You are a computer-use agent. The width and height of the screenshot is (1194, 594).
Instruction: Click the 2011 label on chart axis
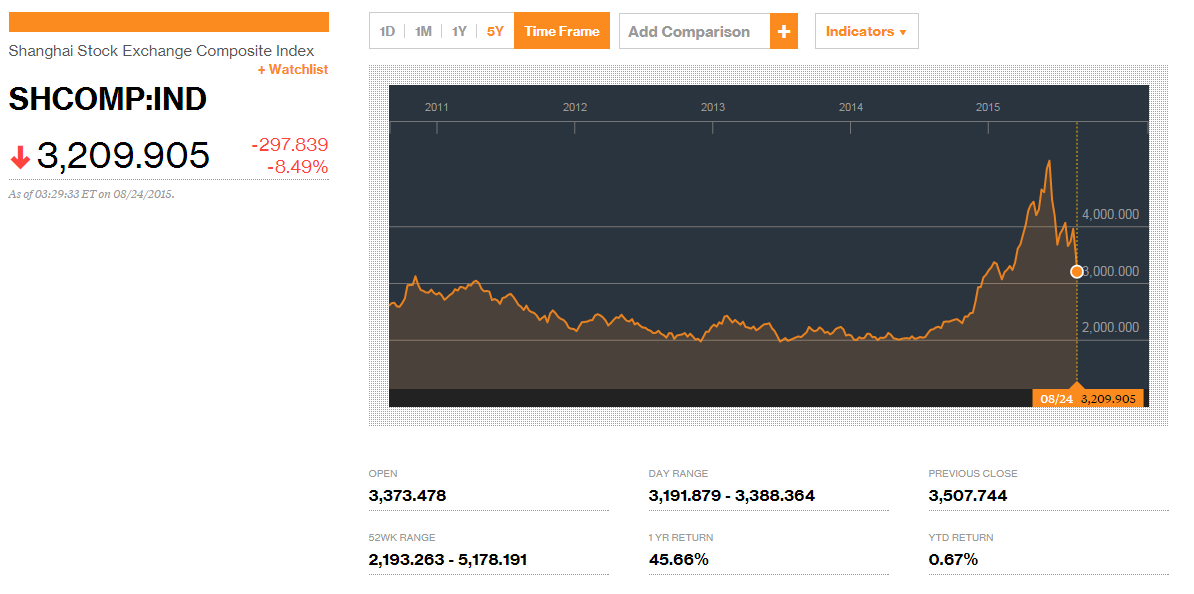pyautogui.click(x=436, y=107)
